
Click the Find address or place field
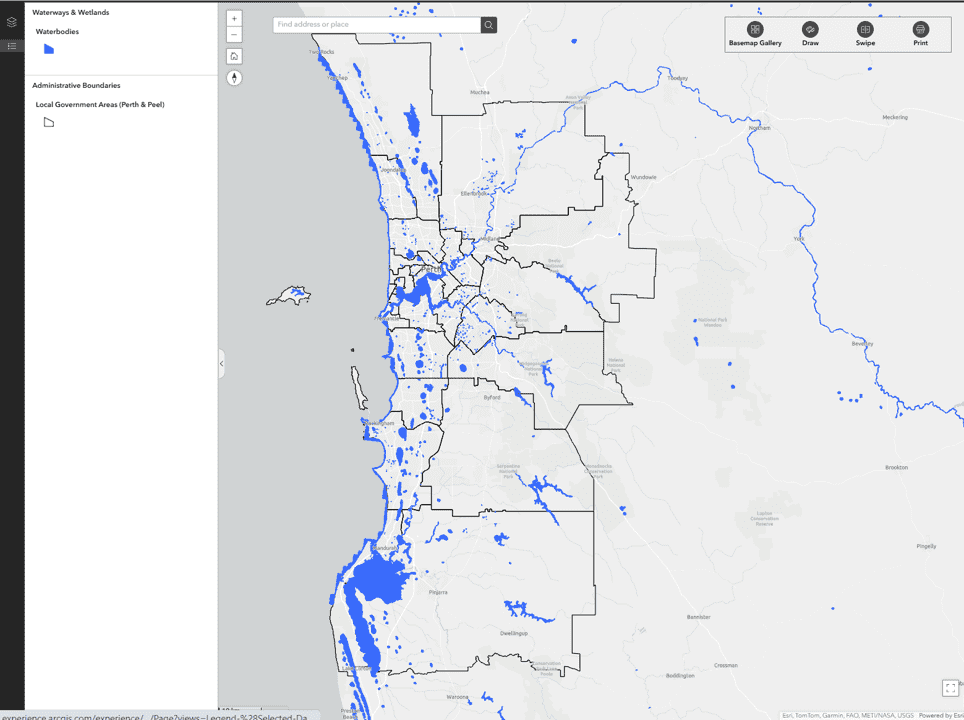coord(376,25)
